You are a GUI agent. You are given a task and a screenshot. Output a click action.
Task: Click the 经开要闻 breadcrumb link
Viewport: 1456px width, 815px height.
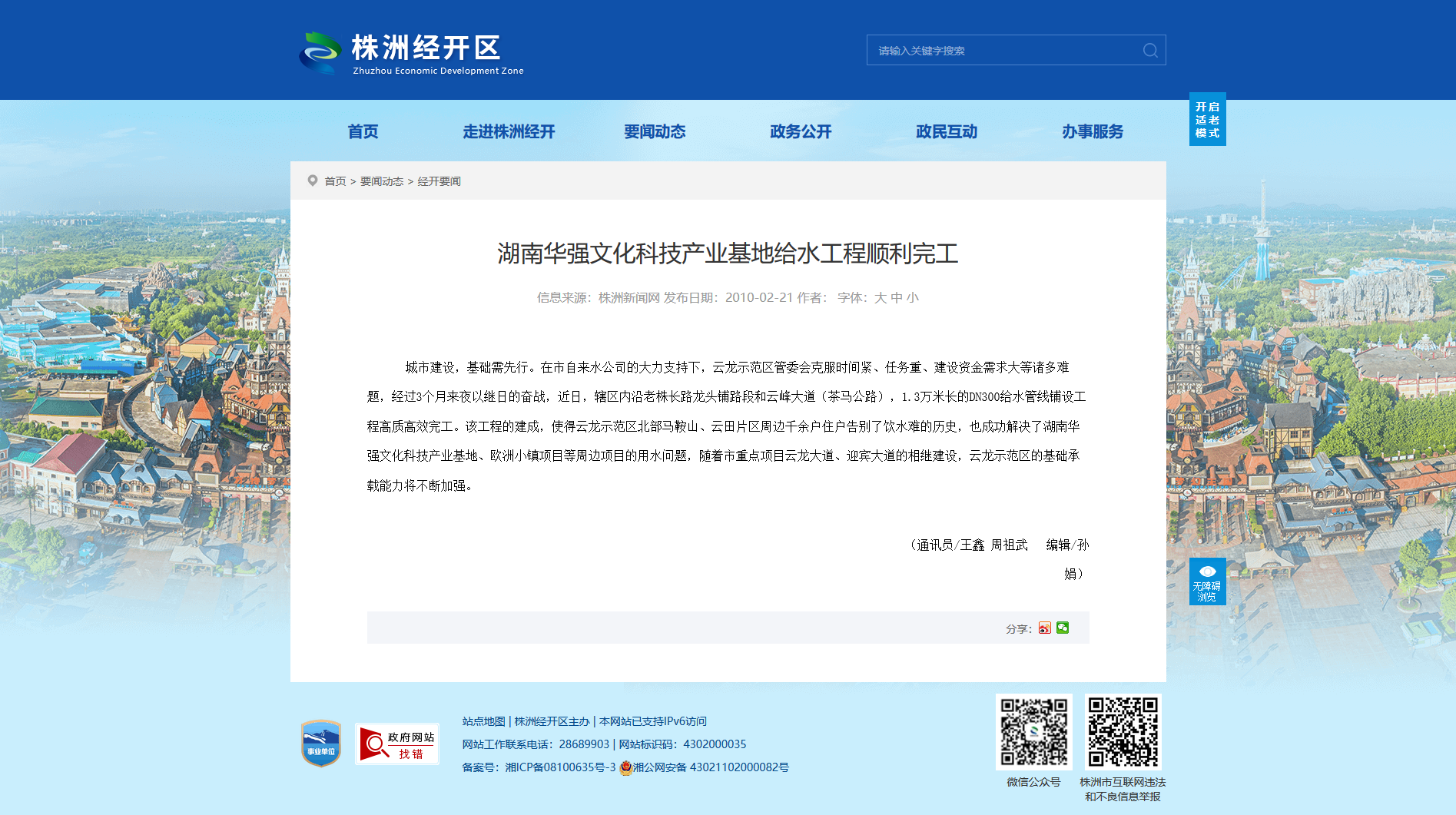pyautogui.click(x=439, y=181)
